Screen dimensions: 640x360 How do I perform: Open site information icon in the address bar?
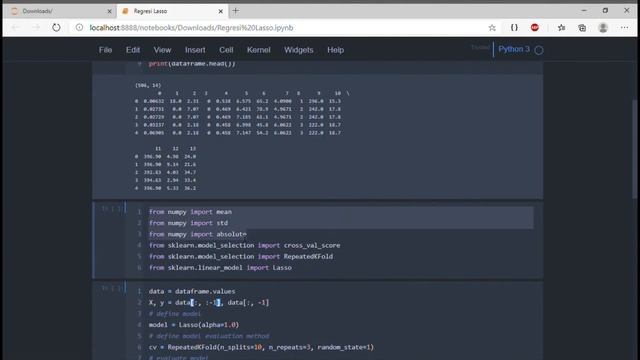click(x=80, y=28)
